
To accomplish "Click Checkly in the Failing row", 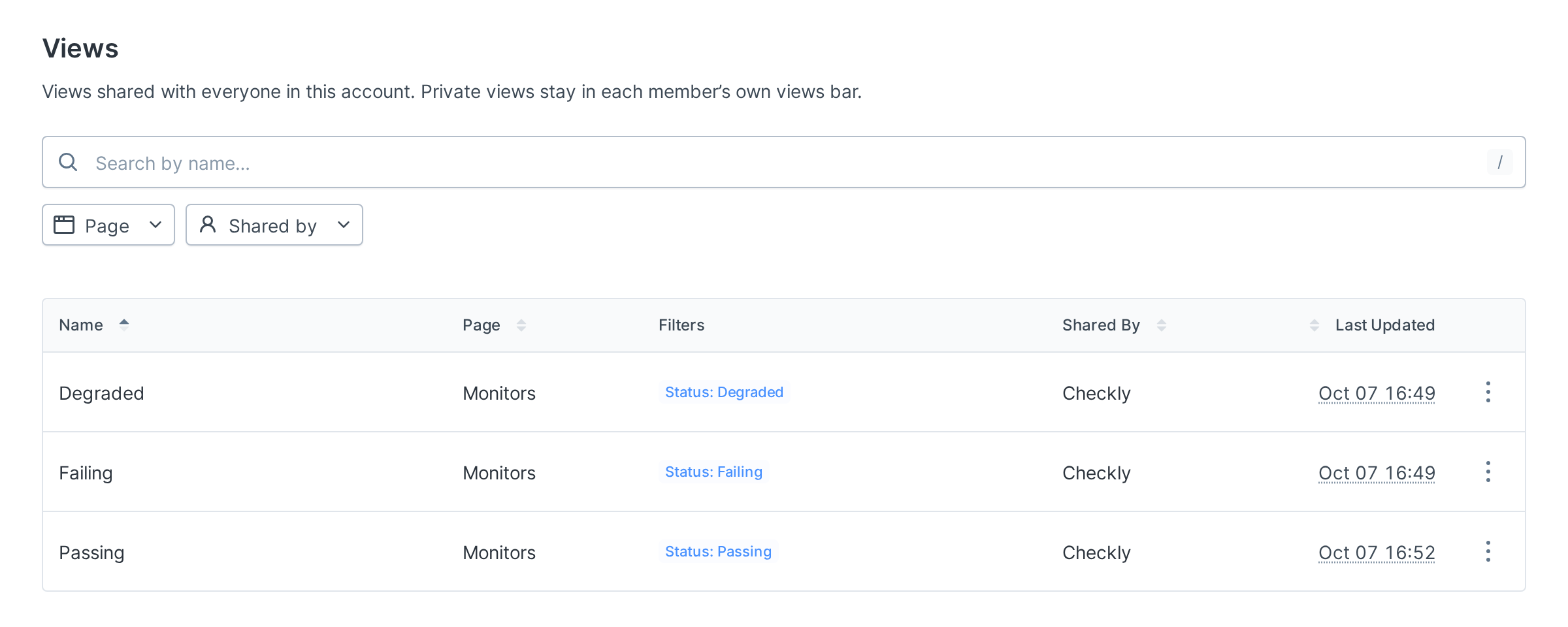I will click(1096, 473).
